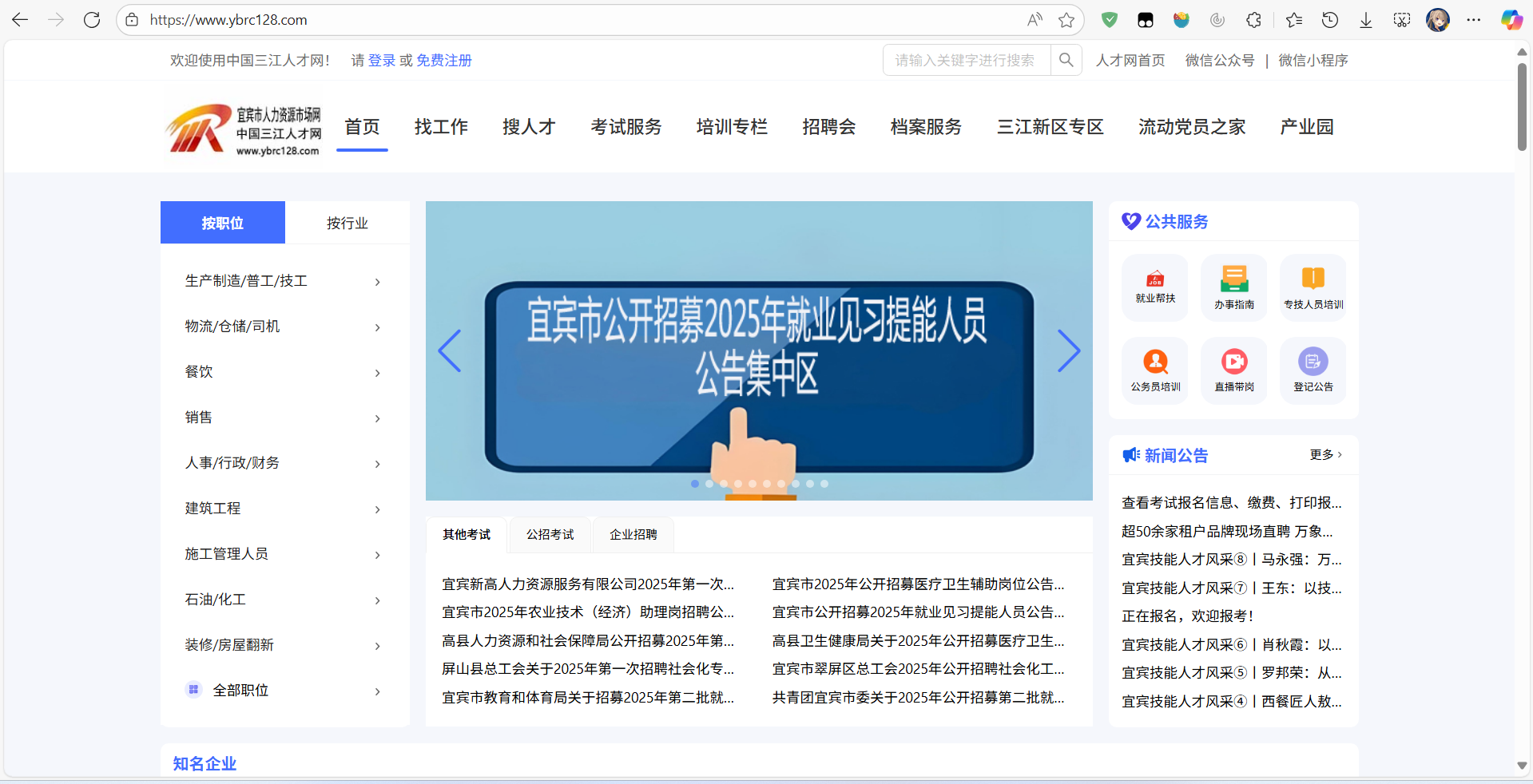
Task: Click the 免费注册 link
Action: coord(444,60)
